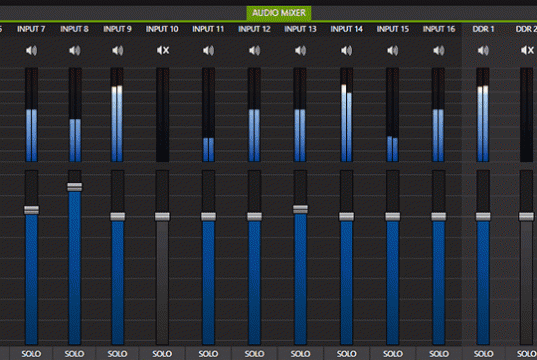537x360 pixels.
Task: Click the DDR 2 volume fader handle
Action: 526,216
